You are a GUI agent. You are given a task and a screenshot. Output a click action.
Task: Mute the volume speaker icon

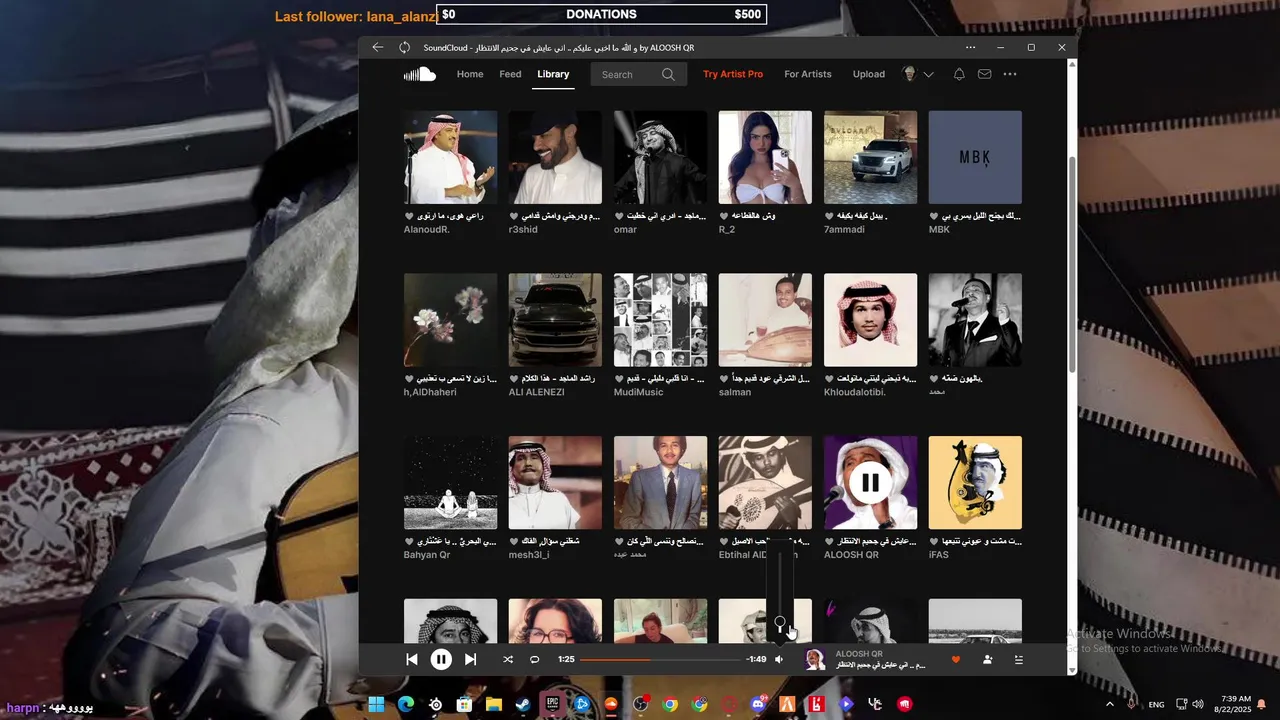click(779, 659)
